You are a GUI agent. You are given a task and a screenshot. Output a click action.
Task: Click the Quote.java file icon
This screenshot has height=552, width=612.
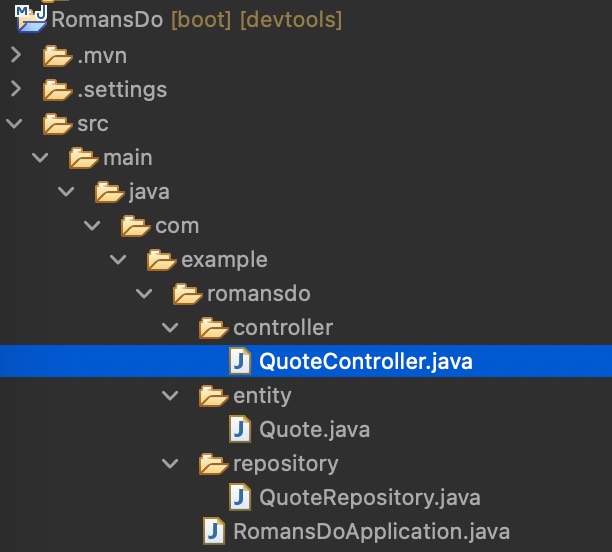click(240, 430)
